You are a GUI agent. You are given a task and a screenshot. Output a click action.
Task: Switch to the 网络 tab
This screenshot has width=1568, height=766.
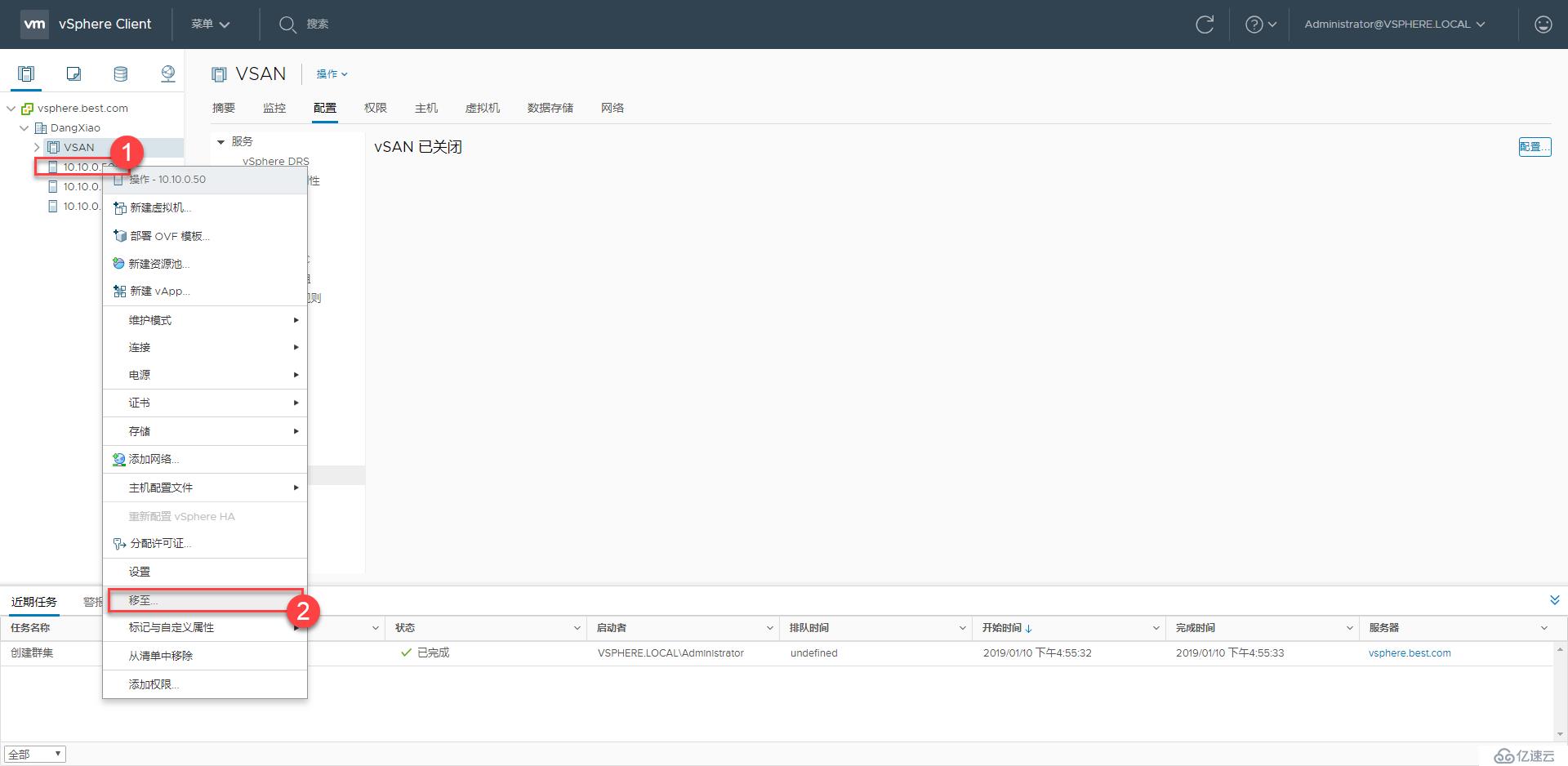(612, 108)
